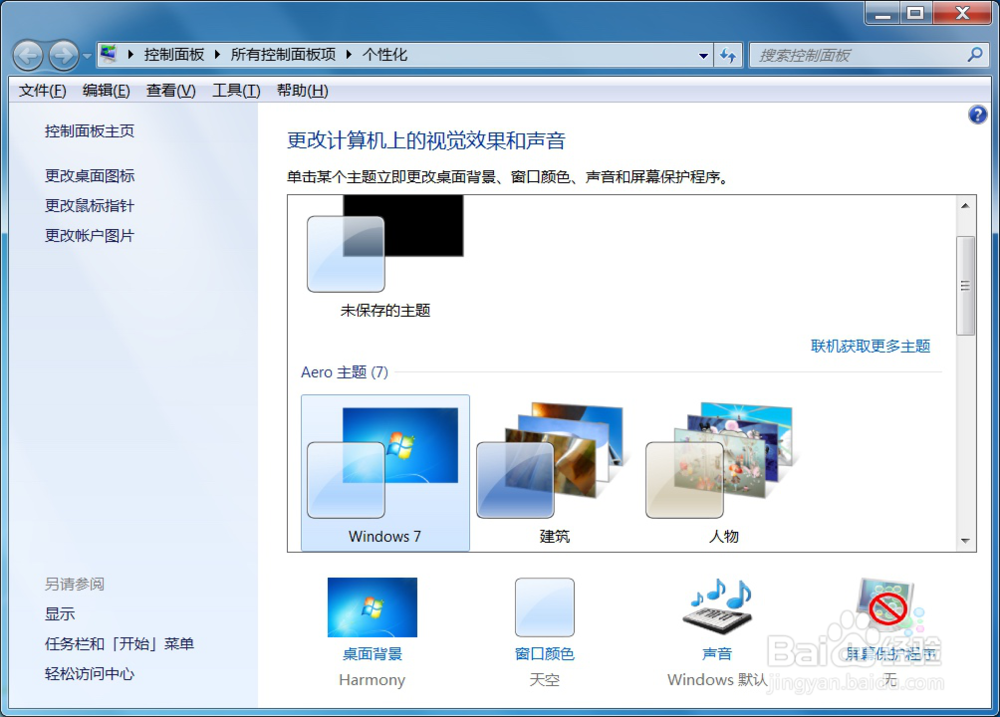
Task: Open recent pages dropdown beside navigation arrows
Action: [87, 56]
